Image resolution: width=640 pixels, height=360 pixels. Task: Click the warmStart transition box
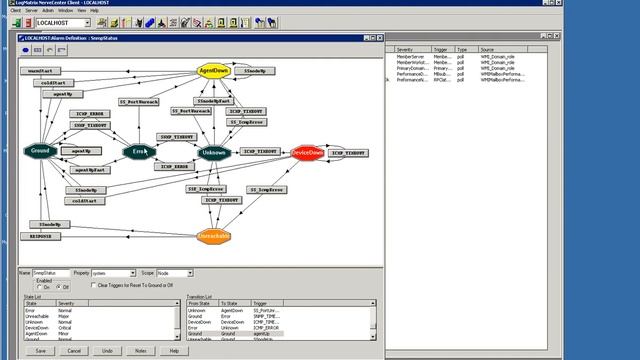40,71
